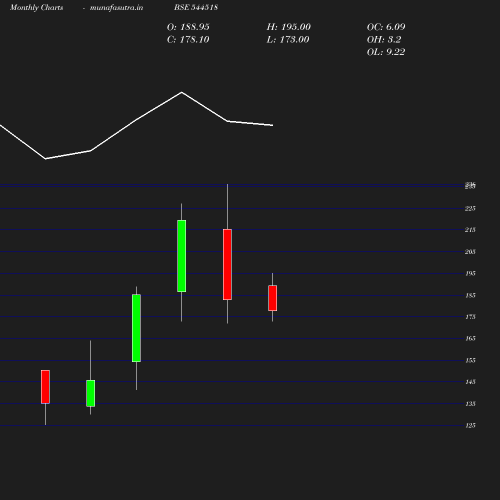
Task: Click the right end of the white line
Action: pyautogui.click(x=272, y=125)
